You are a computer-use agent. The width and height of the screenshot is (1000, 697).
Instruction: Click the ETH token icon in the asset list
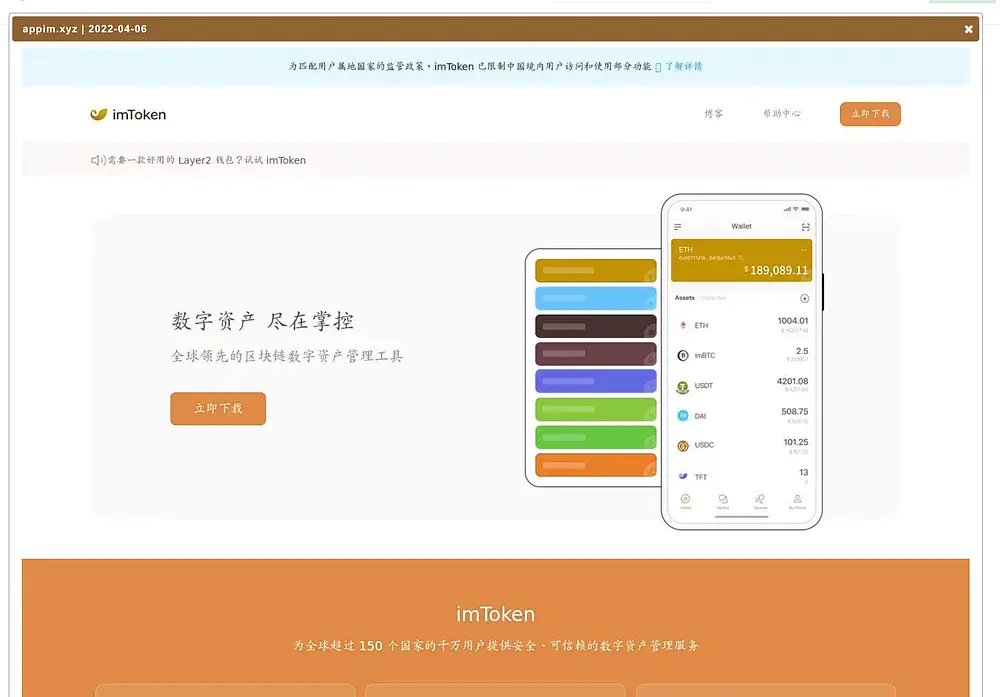click(682, 325)
